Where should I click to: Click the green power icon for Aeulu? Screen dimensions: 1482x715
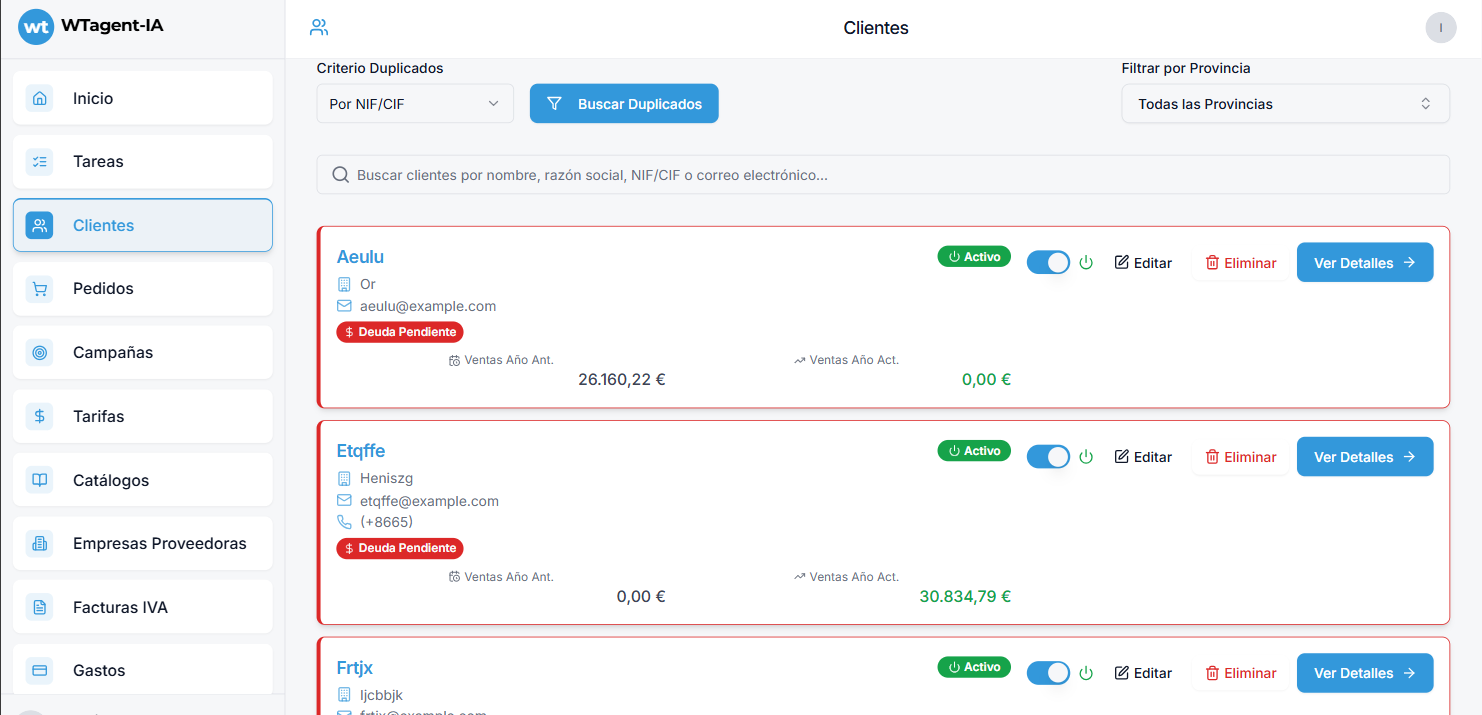click(x=1086, y=263)
